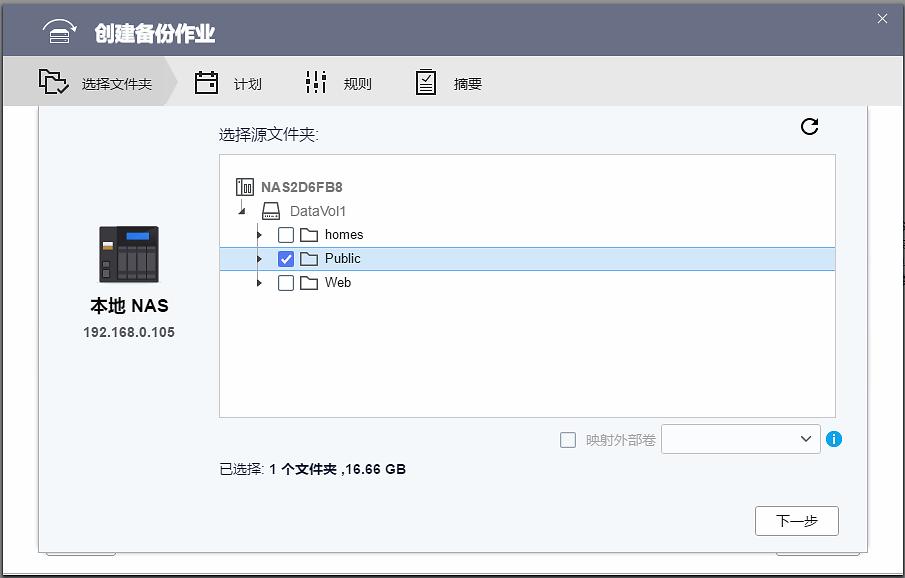Click the backup job icon in title bar
The height and width of the screenshot is (578, 905).
tap(58, 30)
